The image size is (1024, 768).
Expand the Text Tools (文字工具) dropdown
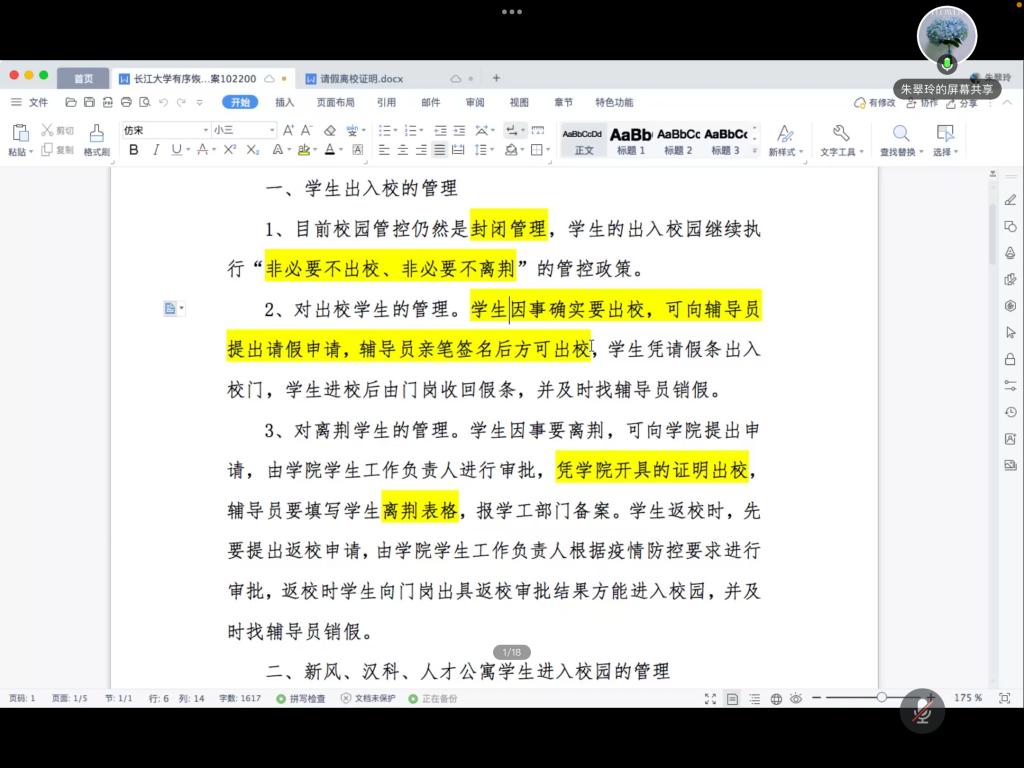[842, 151]
